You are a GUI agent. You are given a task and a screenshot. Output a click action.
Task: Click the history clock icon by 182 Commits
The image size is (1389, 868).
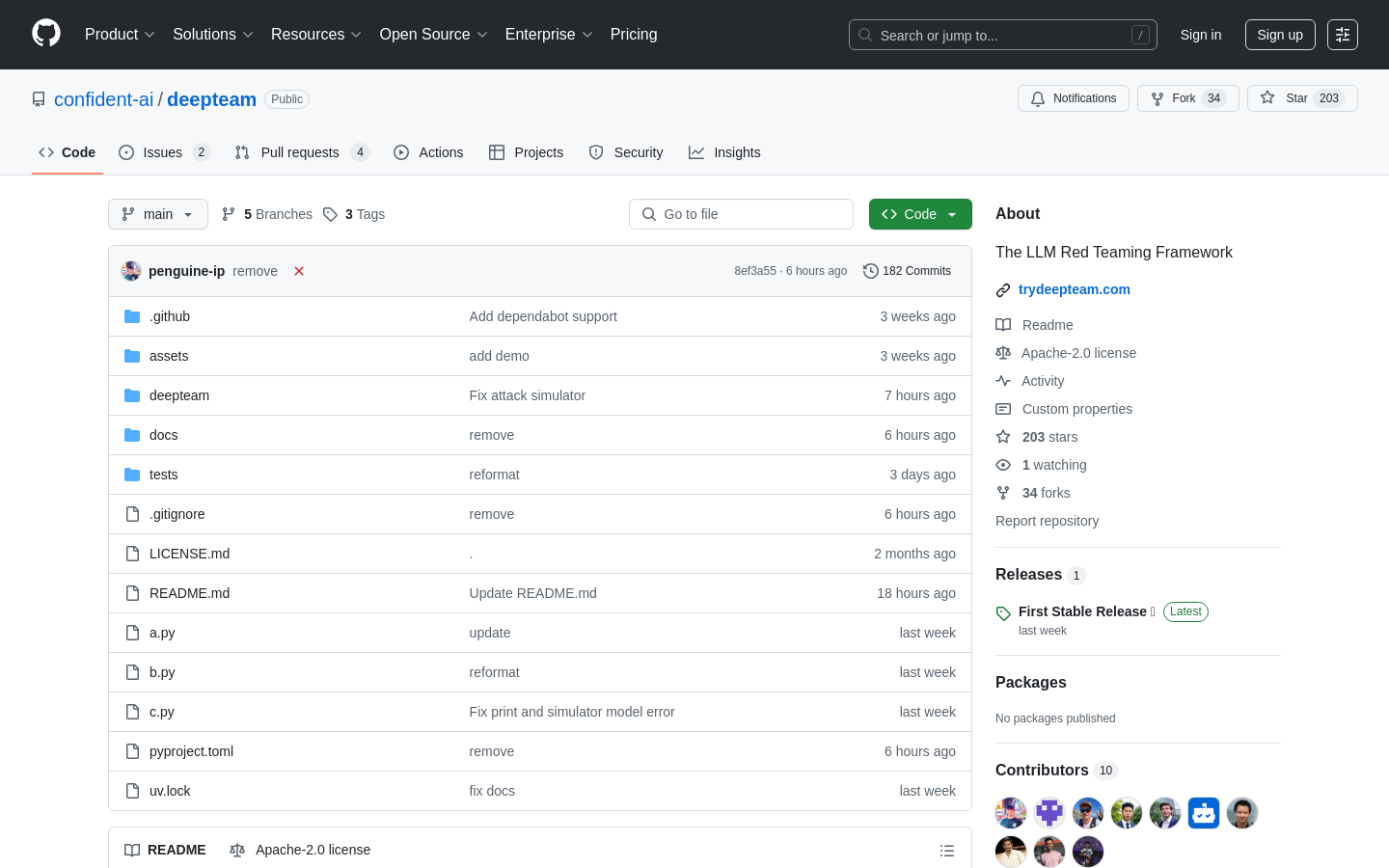pyautogui.click(x=871, y=271)
